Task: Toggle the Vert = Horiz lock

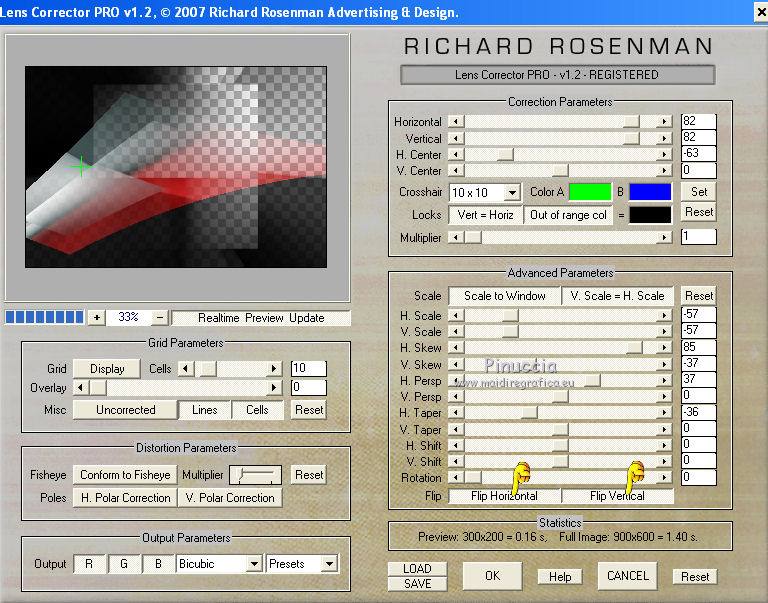Action: pyautogui.click(x=484, y=215)
